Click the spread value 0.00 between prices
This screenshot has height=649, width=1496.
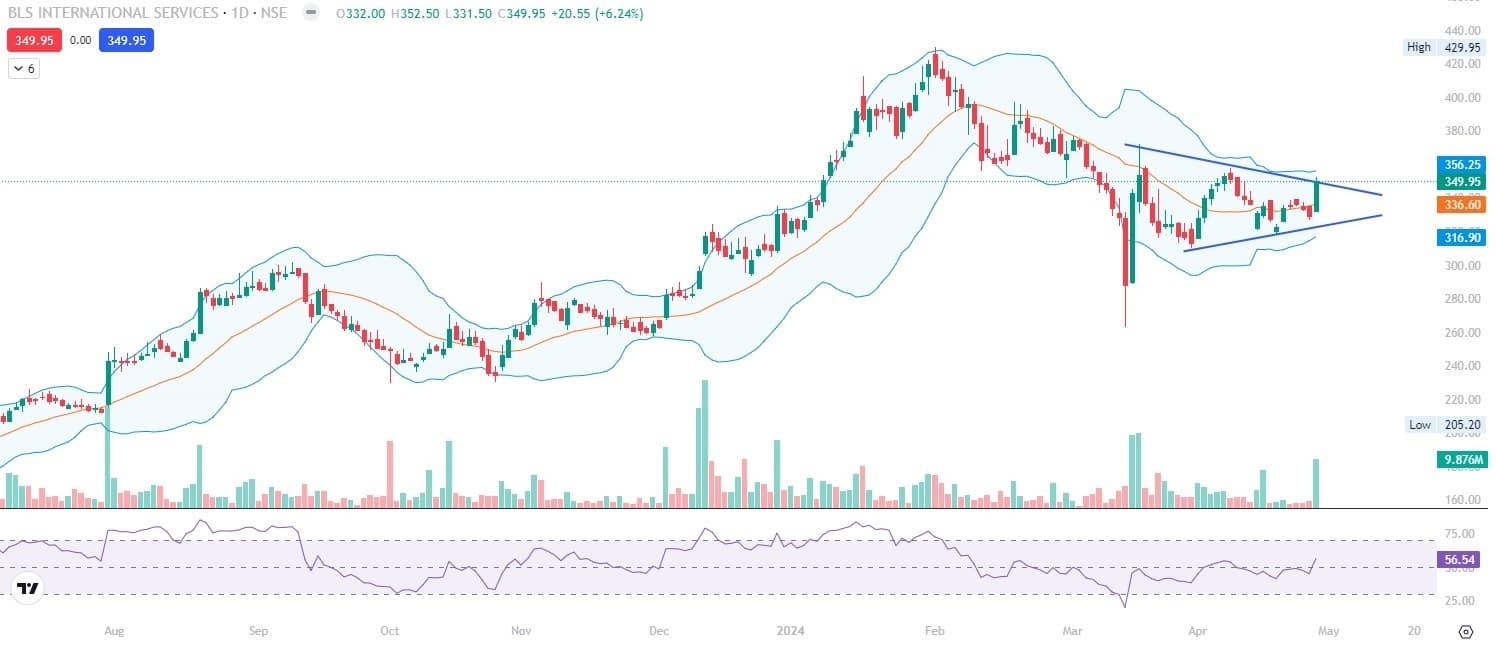(x=81, y=41)
